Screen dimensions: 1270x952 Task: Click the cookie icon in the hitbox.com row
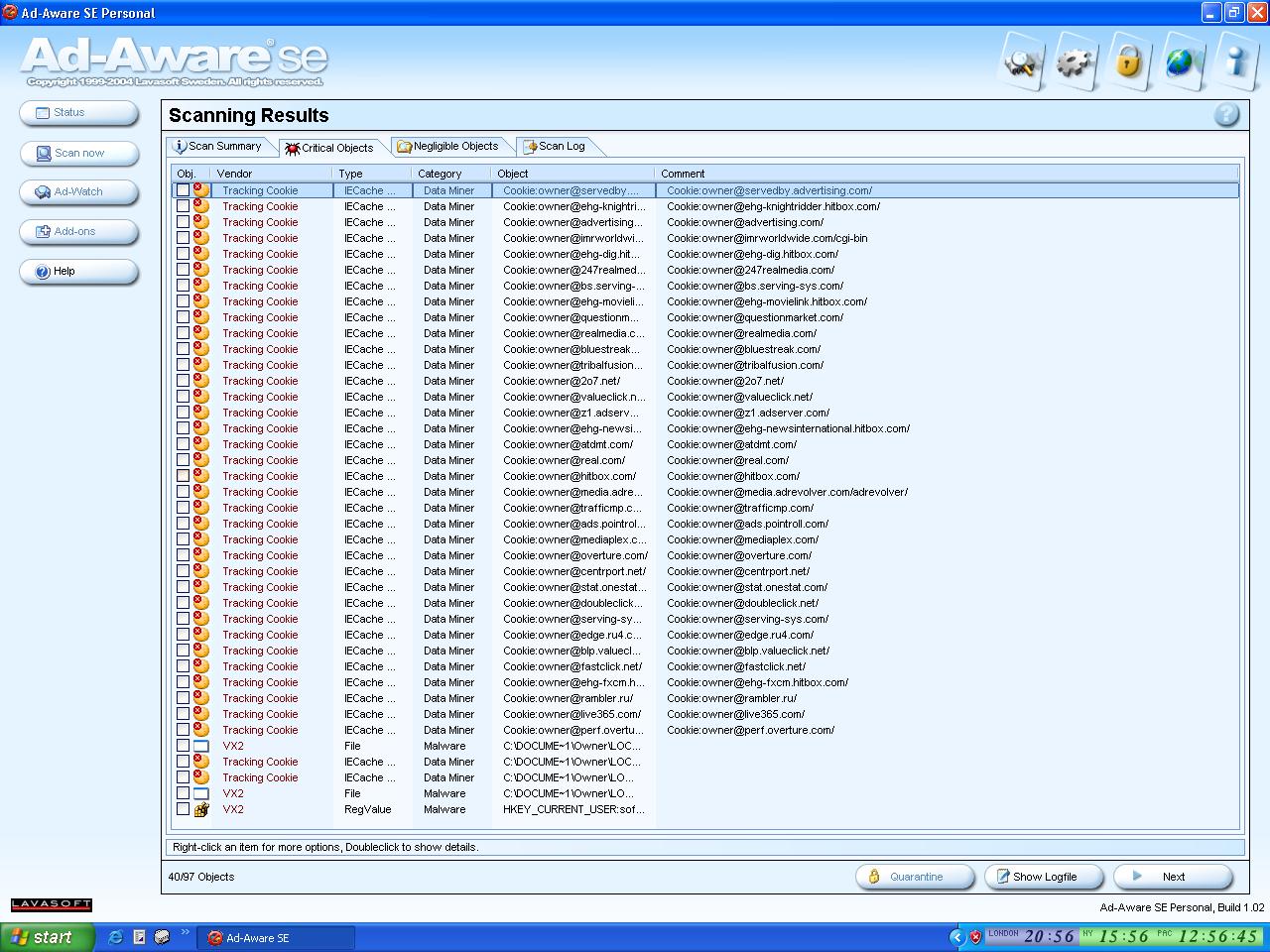coord(200,475)
